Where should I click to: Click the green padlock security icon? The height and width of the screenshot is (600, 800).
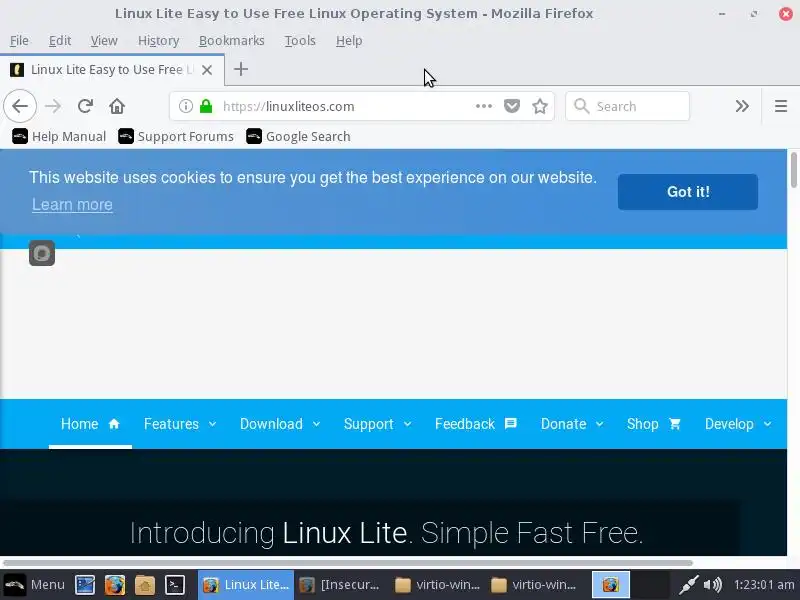206,106
